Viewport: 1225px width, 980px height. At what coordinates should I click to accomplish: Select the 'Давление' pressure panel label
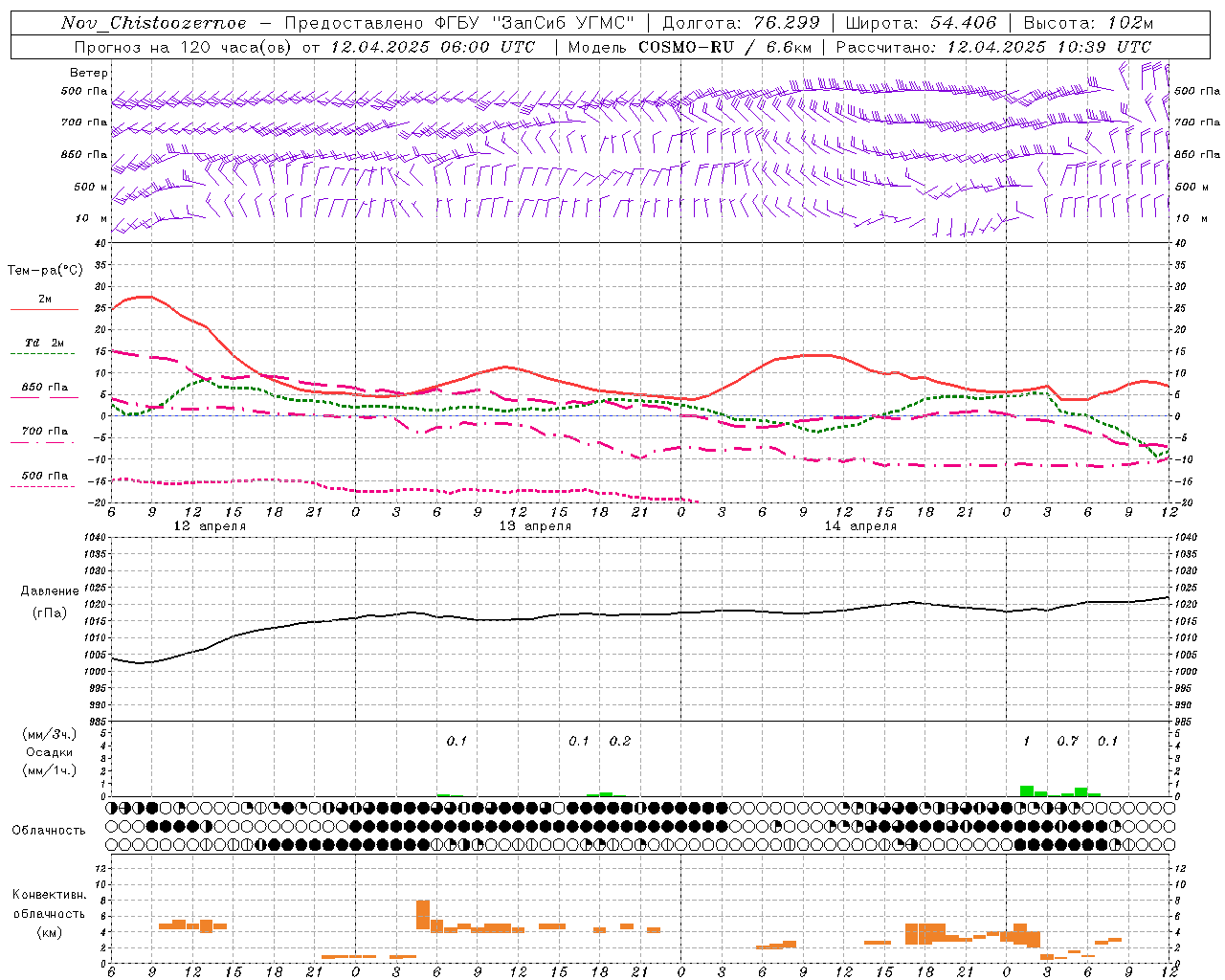point(50,591)
